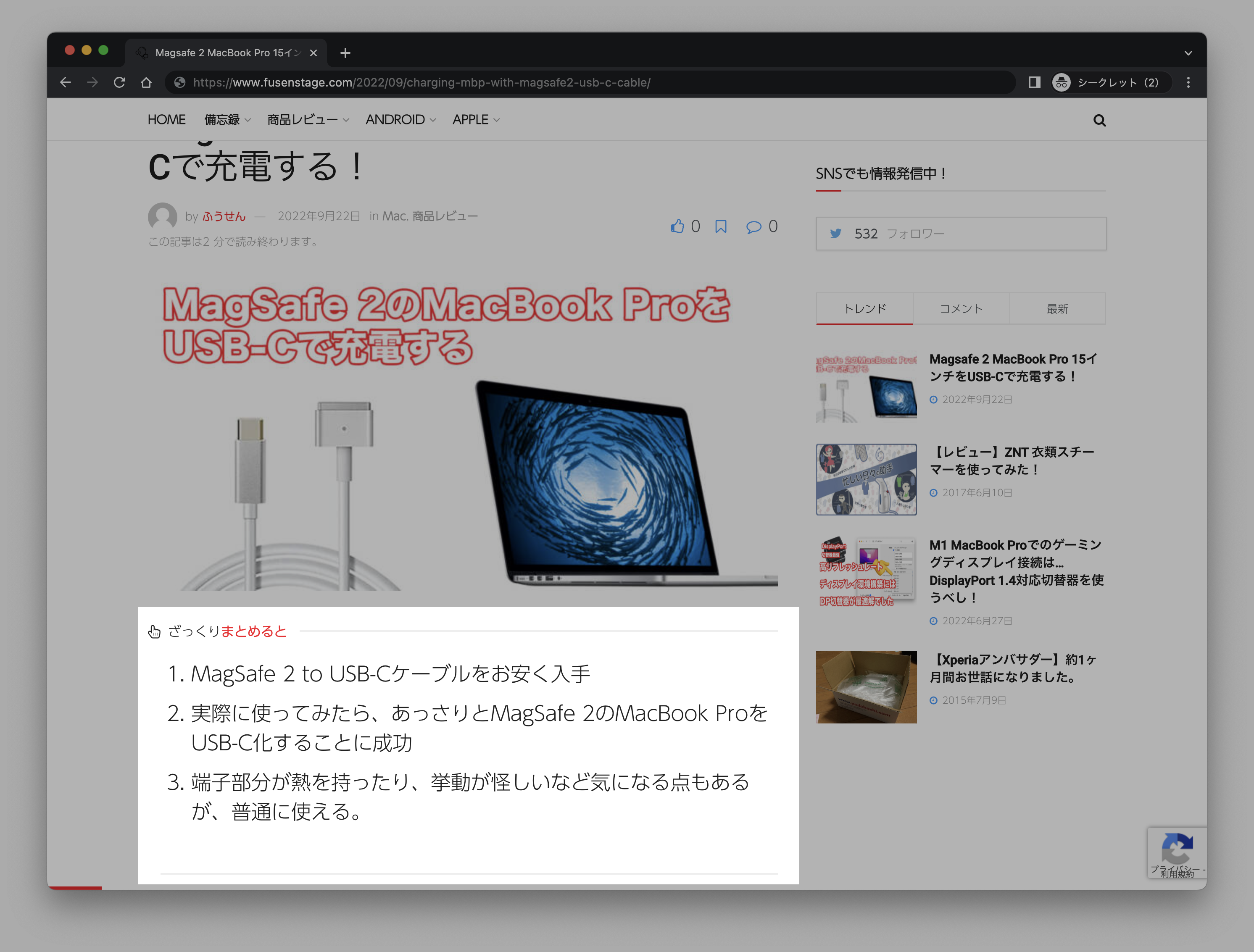The width and height of the screenshot is (1254, 952).
Task: Click the browser forward arrow
Action: point(92,83)
